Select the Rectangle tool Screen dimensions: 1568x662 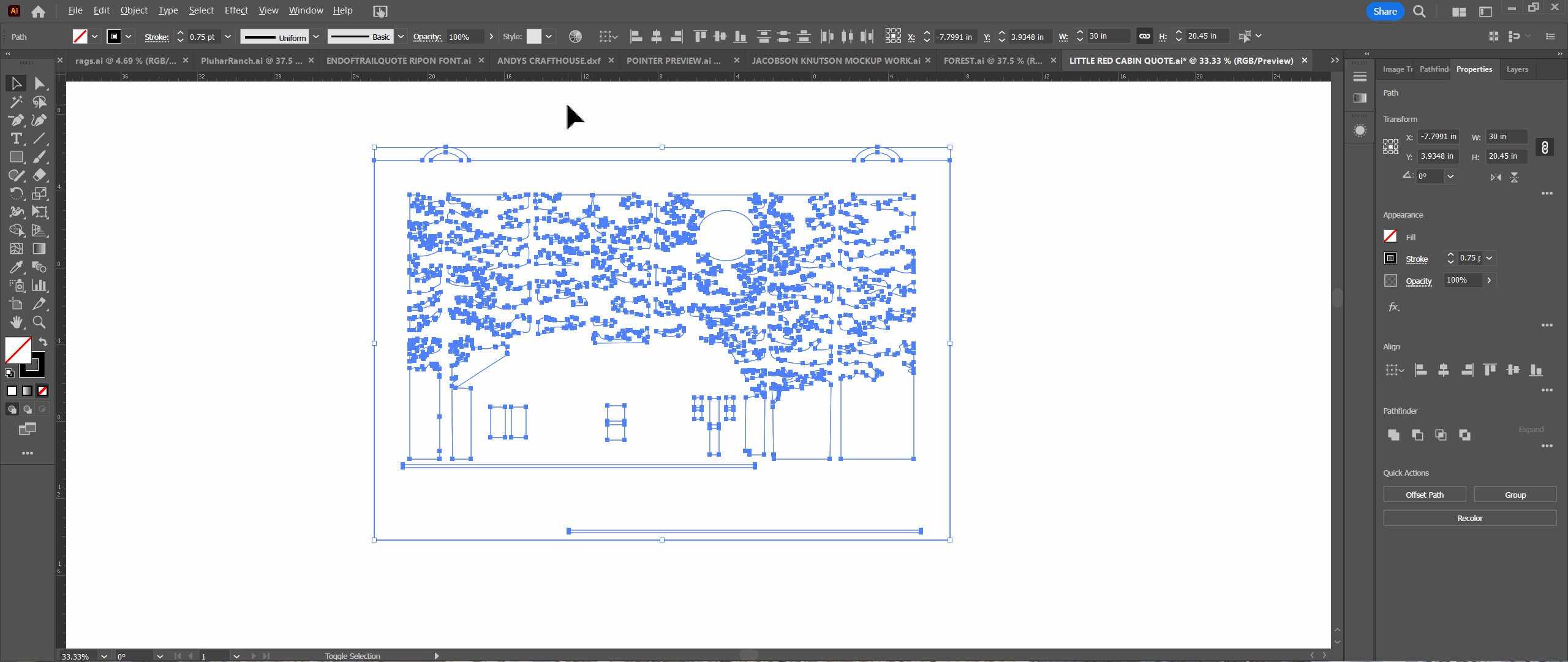[15, 157]
